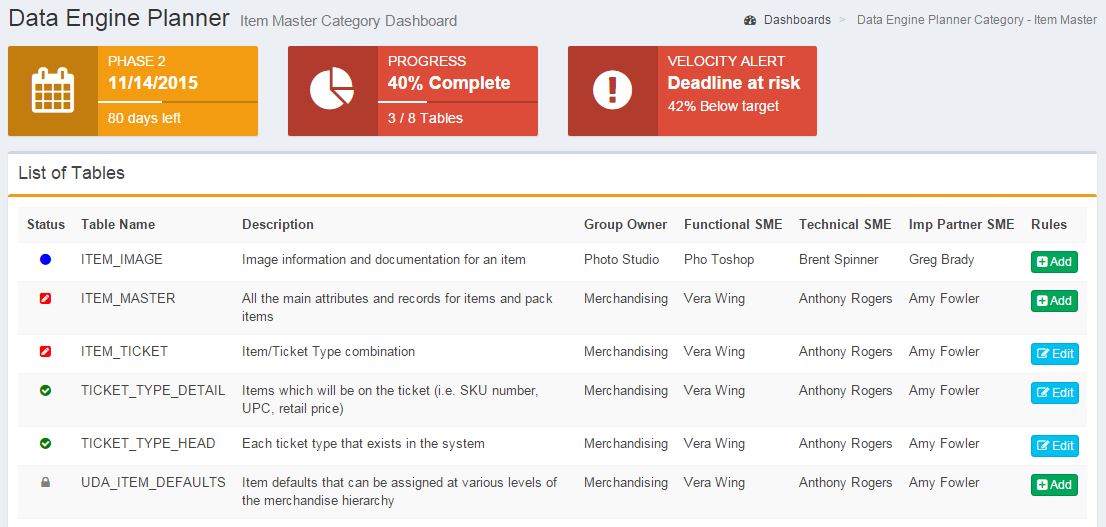Image resolution: width=1106 pixels, height=527 pixels.
Task: Open Data Engine Planner Category breadcrumb
Action: coord(977,20)
